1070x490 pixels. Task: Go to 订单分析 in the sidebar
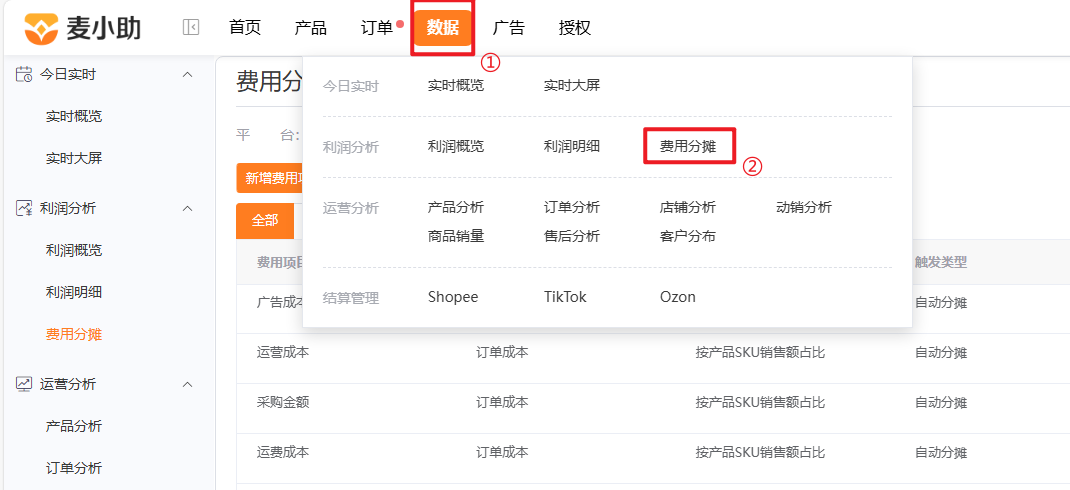74,469
